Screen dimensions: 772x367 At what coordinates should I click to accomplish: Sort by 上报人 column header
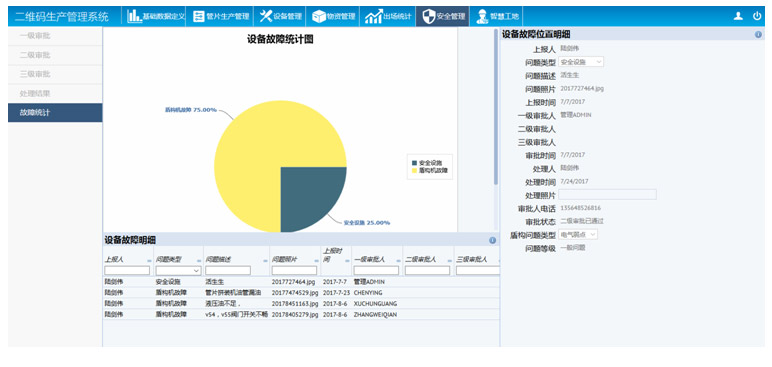coord(114,260)
